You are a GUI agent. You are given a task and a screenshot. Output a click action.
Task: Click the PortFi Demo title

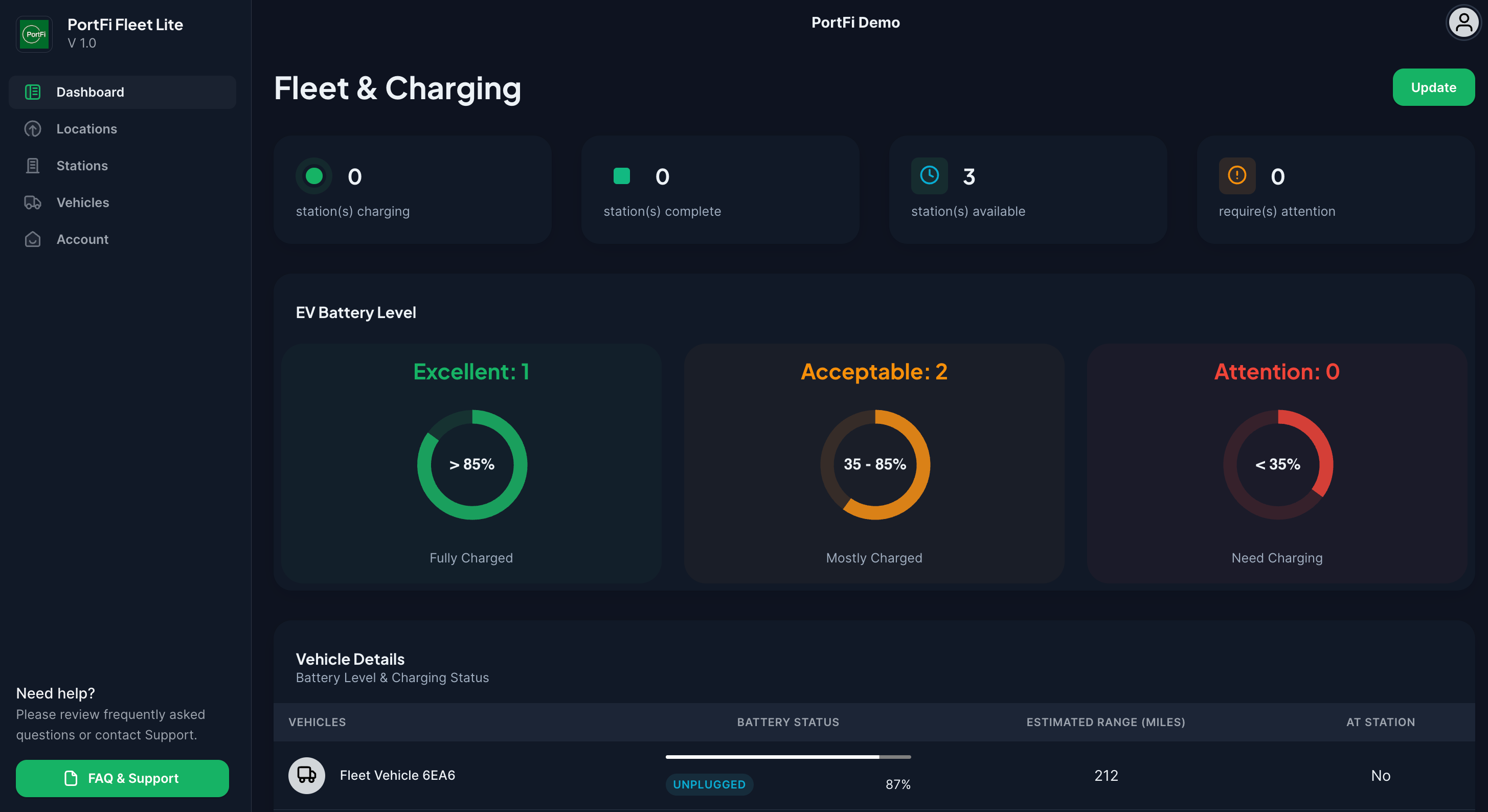click(855, 22)
